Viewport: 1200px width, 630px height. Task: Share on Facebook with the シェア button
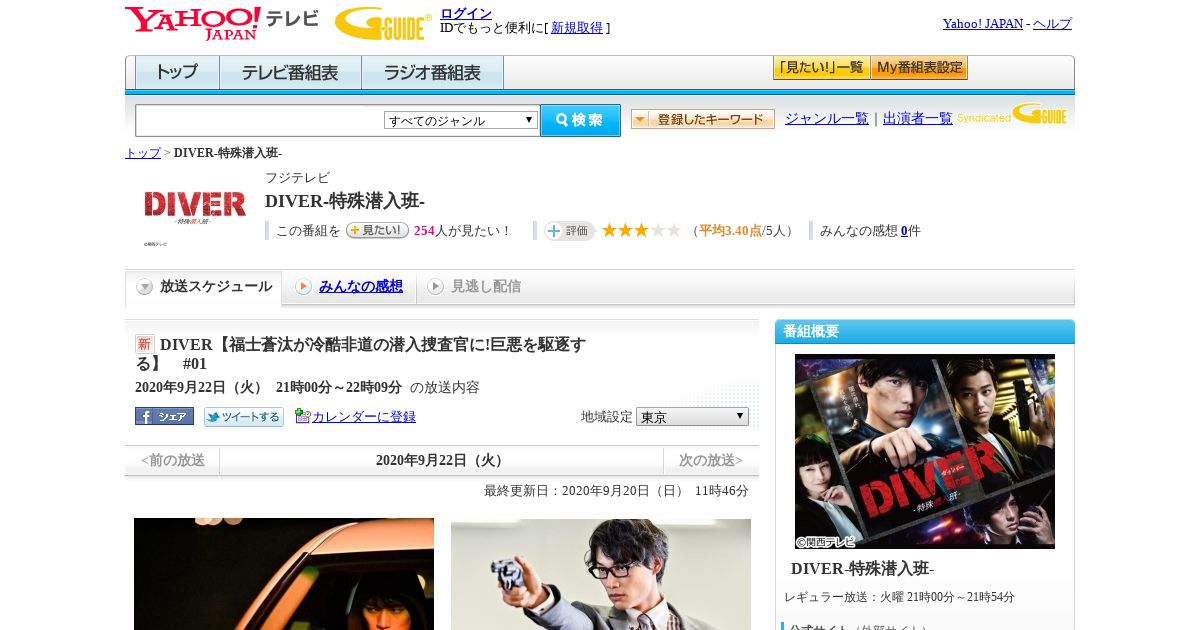[164, 416]
